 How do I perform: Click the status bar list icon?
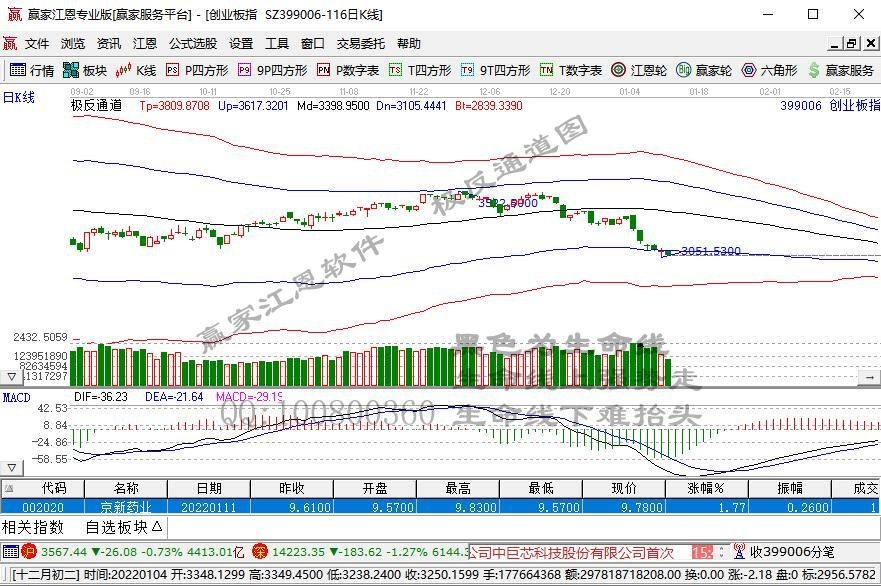click(11, 552)
